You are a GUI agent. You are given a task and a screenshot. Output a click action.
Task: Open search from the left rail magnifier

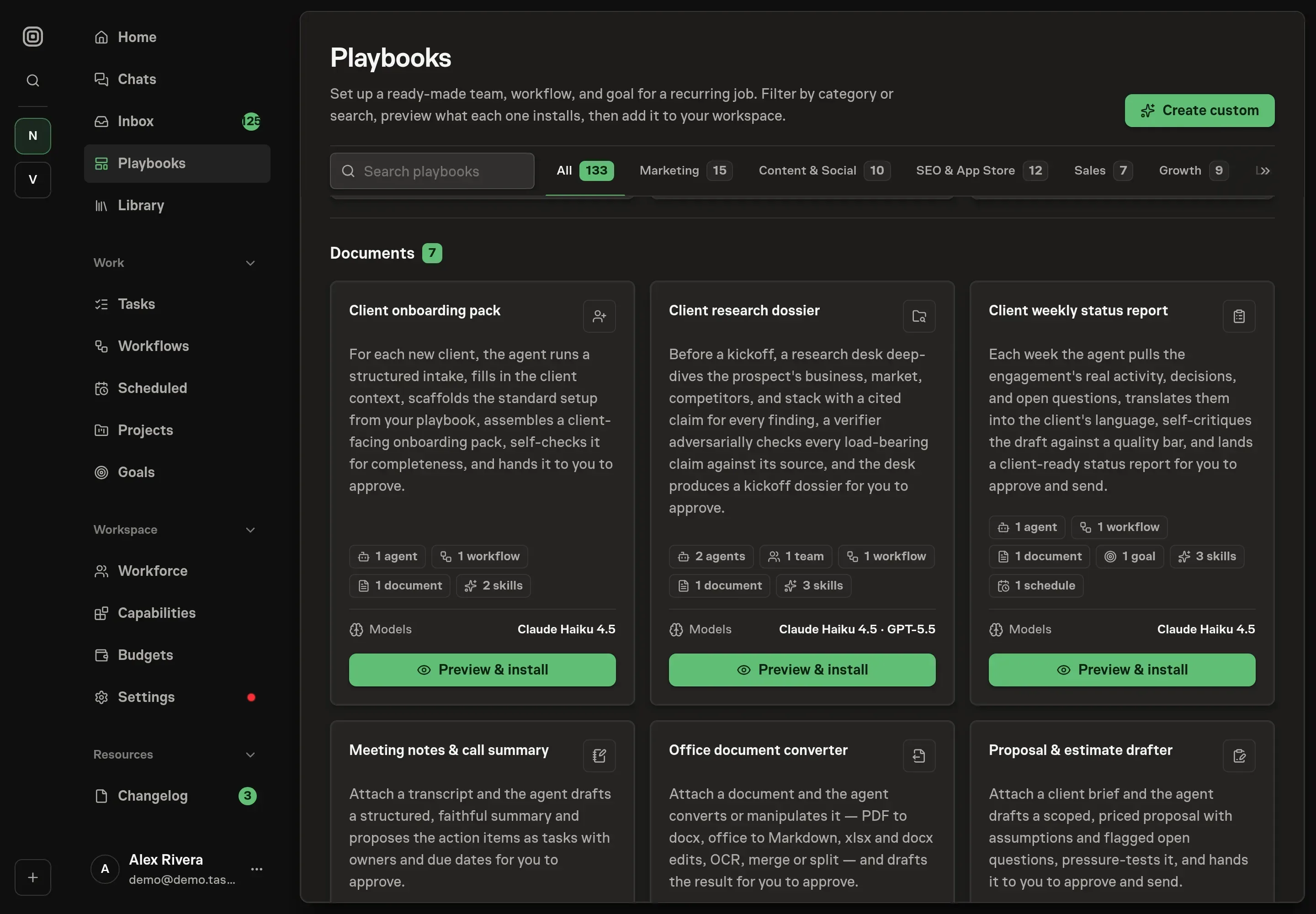(32, 80)
